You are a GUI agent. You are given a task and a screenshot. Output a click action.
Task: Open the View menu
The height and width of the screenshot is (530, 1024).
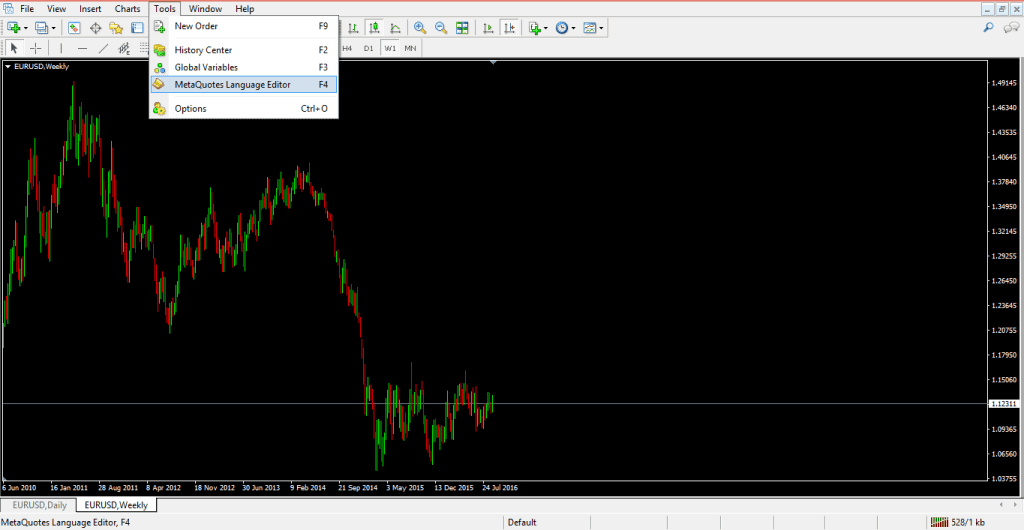pyautogui.click(x=57, y=8)
